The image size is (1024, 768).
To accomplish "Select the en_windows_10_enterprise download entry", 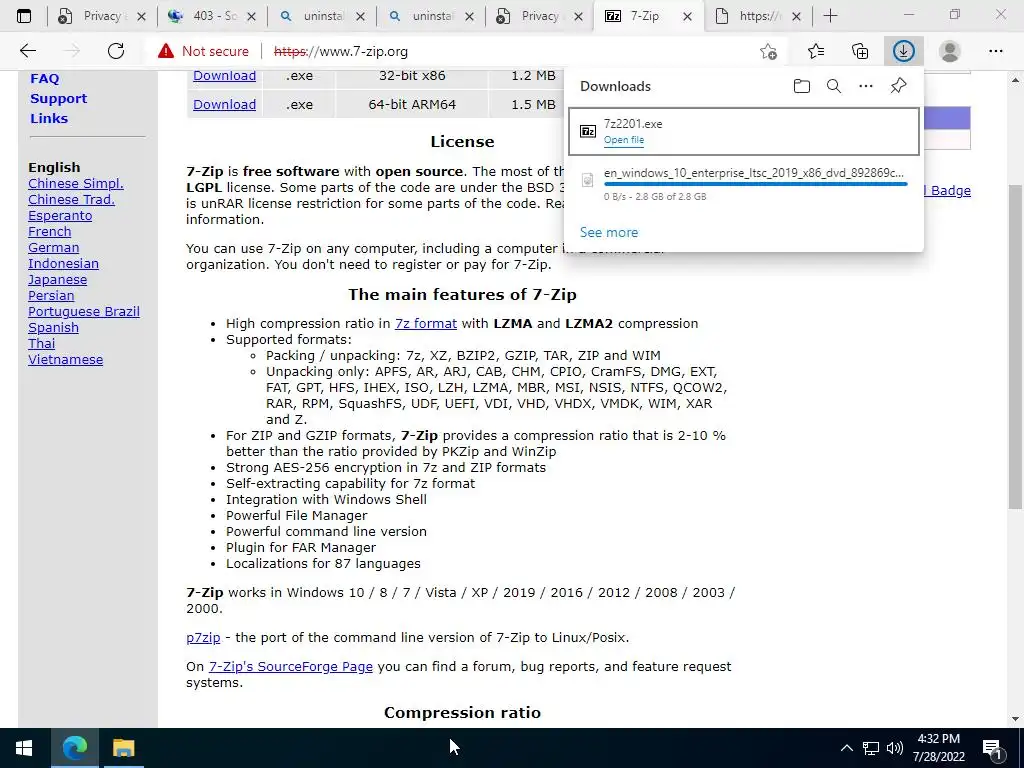I will 744,184.
